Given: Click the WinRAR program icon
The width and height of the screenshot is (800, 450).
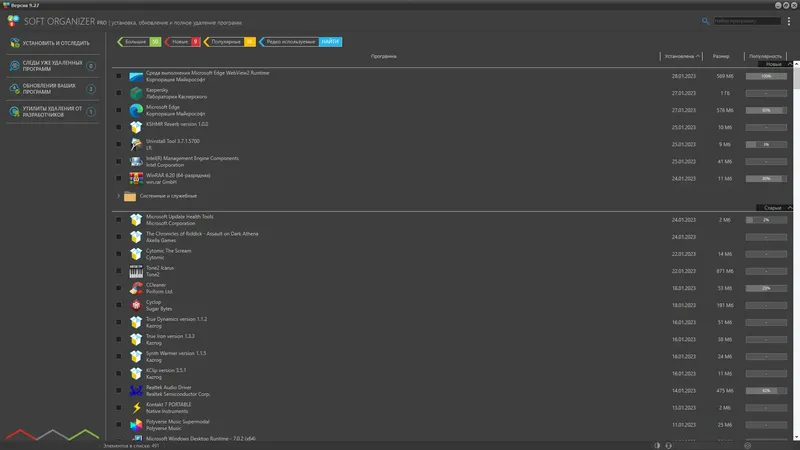Looking at the screenshot, I should [x=136, y=179].
